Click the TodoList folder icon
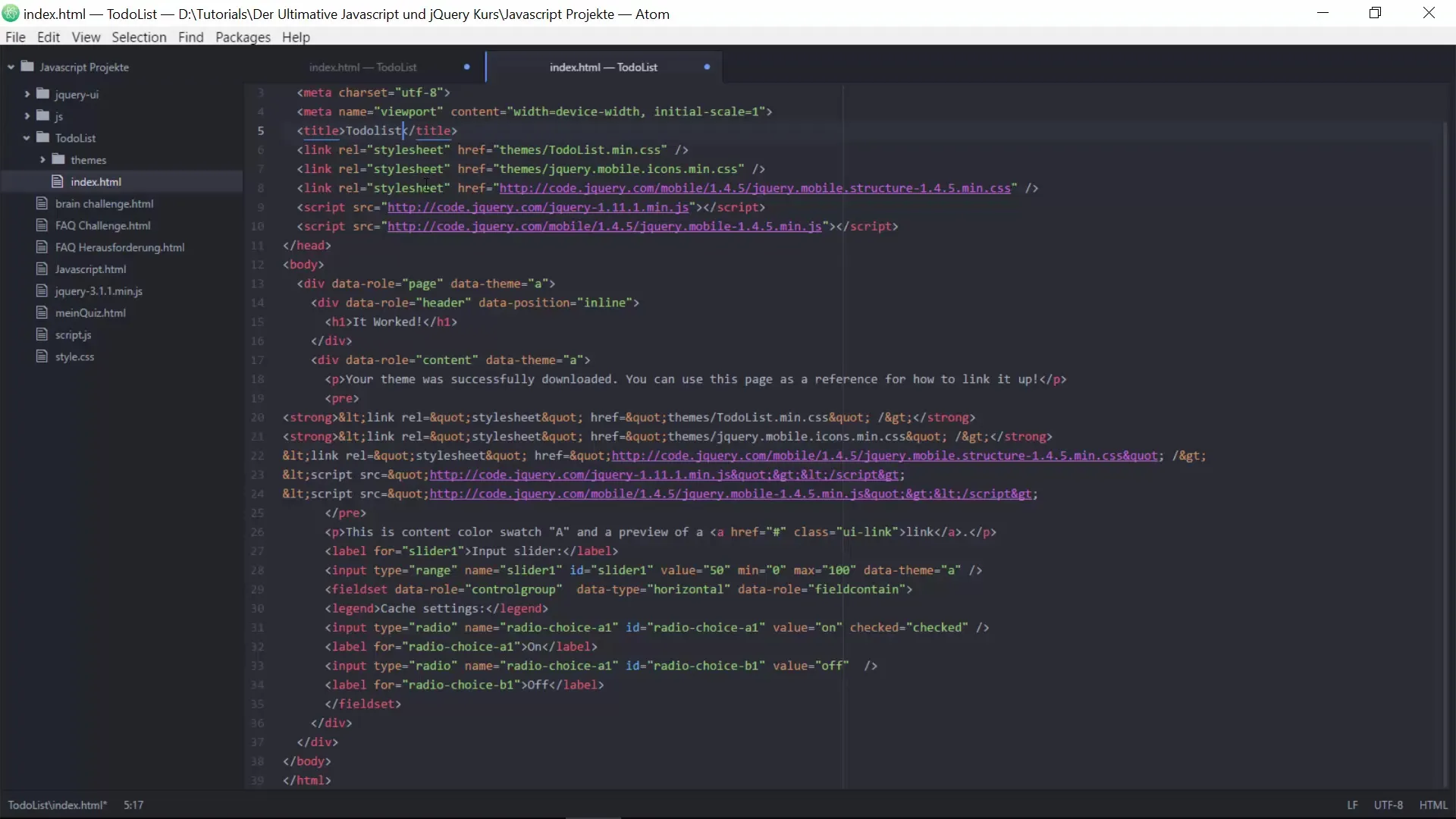Screen dimensions: 1456x819 tap(42, 138)
